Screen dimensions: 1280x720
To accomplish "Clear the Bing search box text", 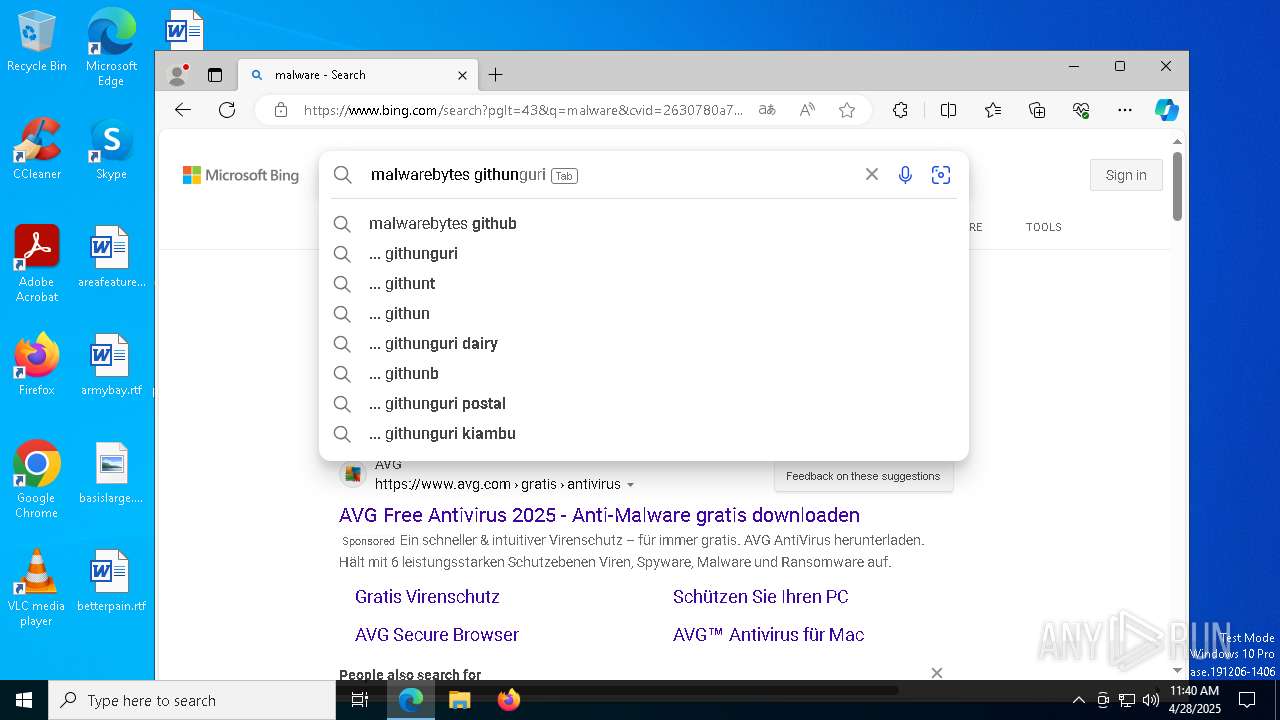I will 872,174.
